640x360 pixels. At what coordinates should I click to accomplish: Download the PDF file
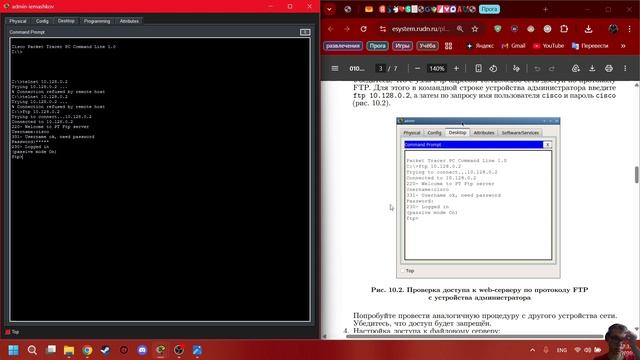pos(592,69)
